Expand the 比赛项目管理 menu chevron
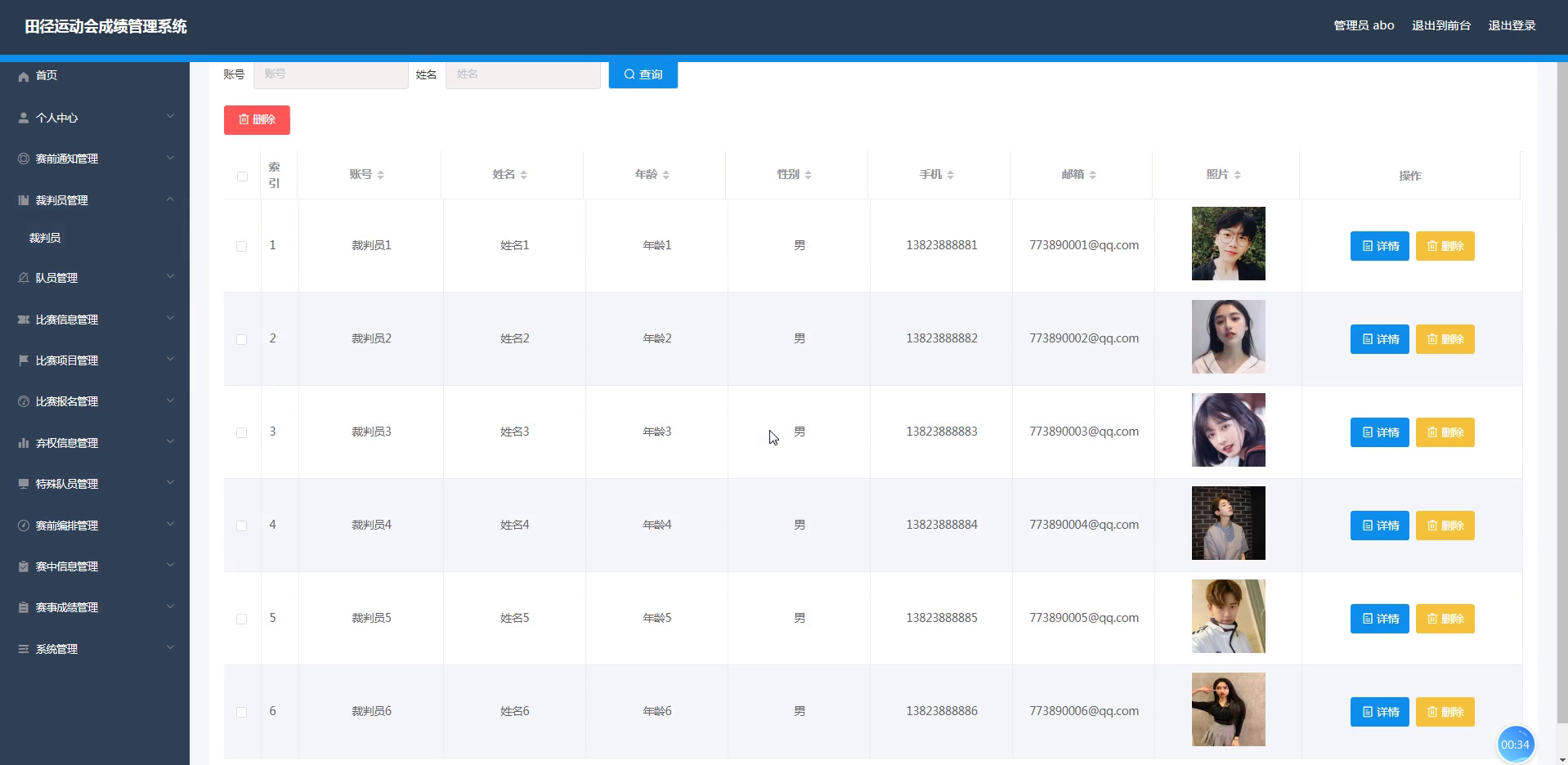This screenshot has width=1568, height=765. coord(170,360)
